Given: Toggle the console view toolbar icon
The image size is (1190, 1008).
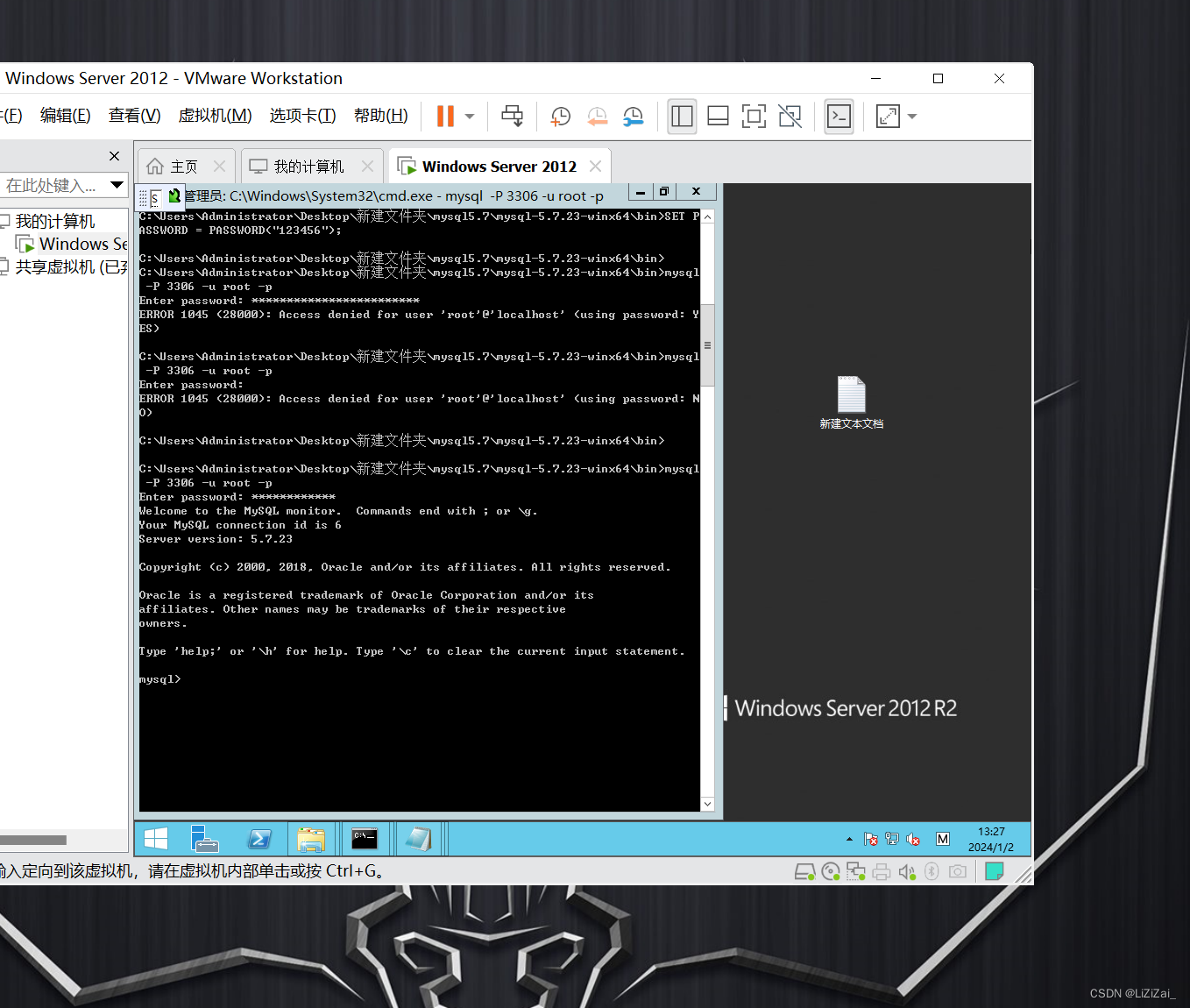Looking at the screenshot, I should point(839,116).
